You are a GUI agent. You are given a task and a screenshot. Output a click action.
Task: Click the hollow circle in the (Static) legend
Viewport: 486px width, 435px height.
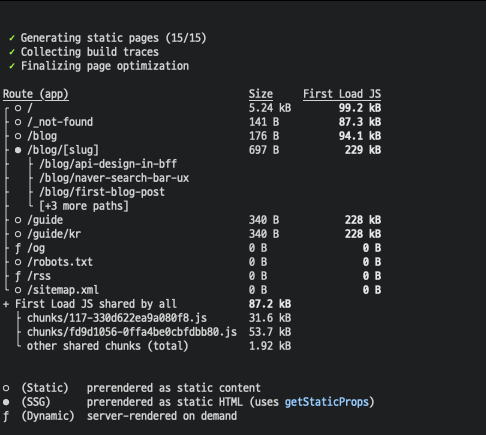[6, 388]
